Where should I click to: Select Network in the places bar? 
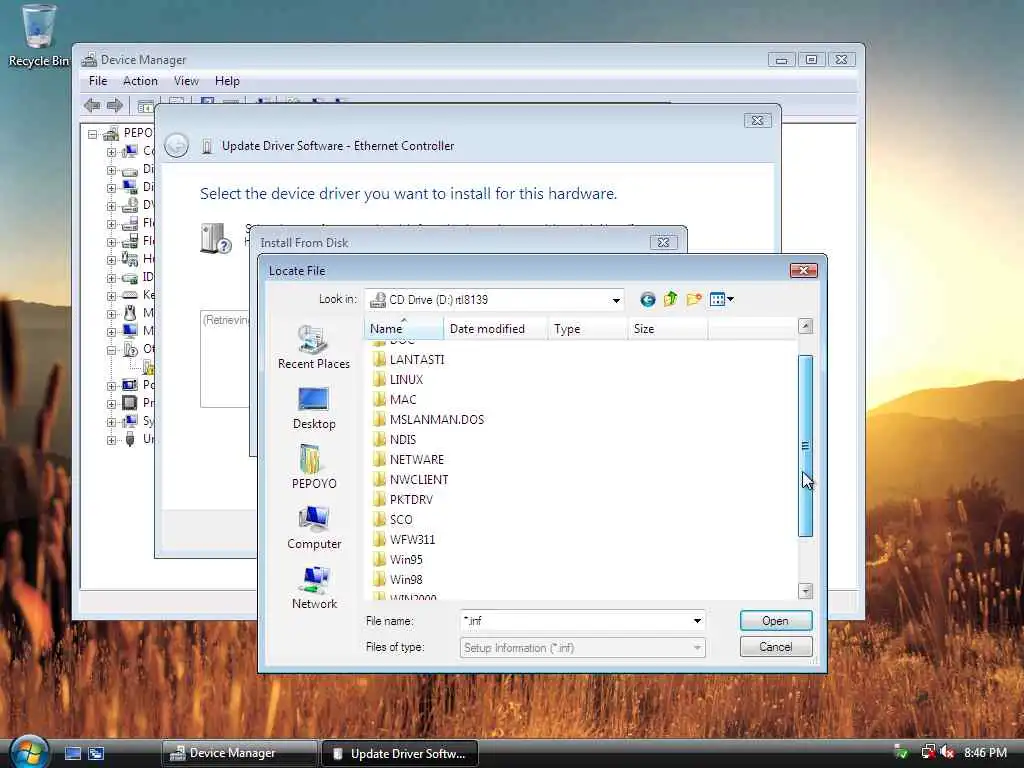click(314, 588)
